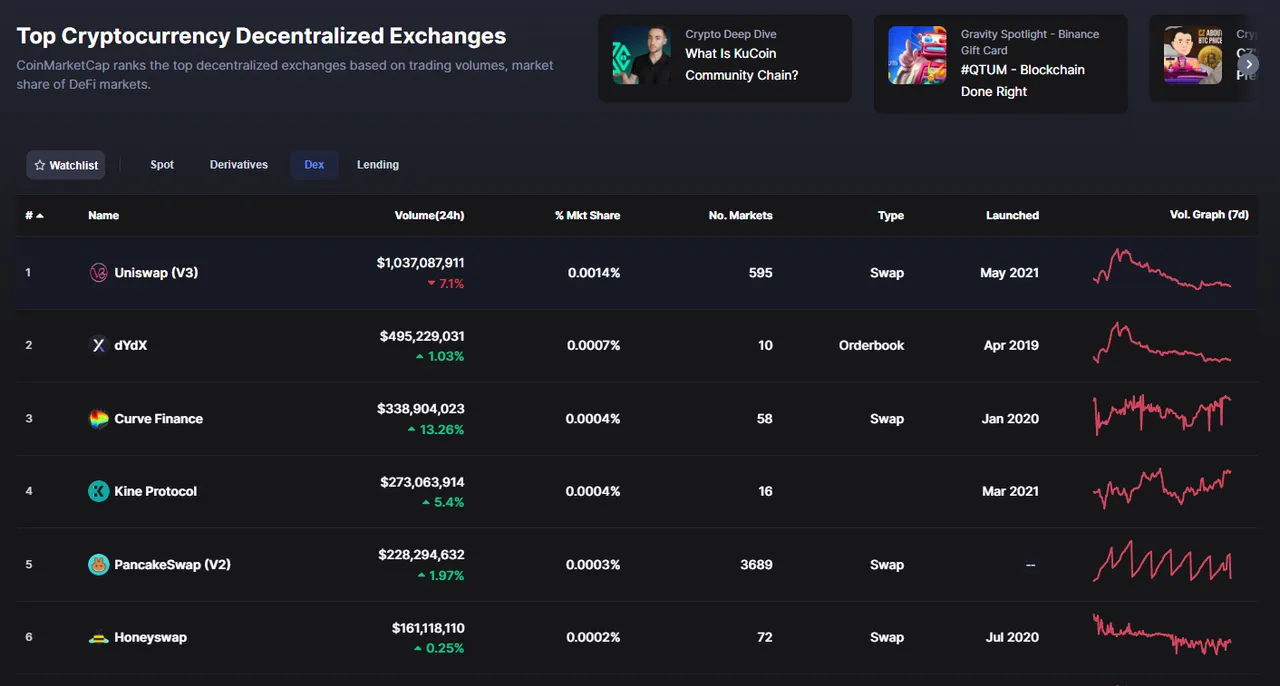Click the Gravity Spotlight gift card thumbnail

pos(918,55)
